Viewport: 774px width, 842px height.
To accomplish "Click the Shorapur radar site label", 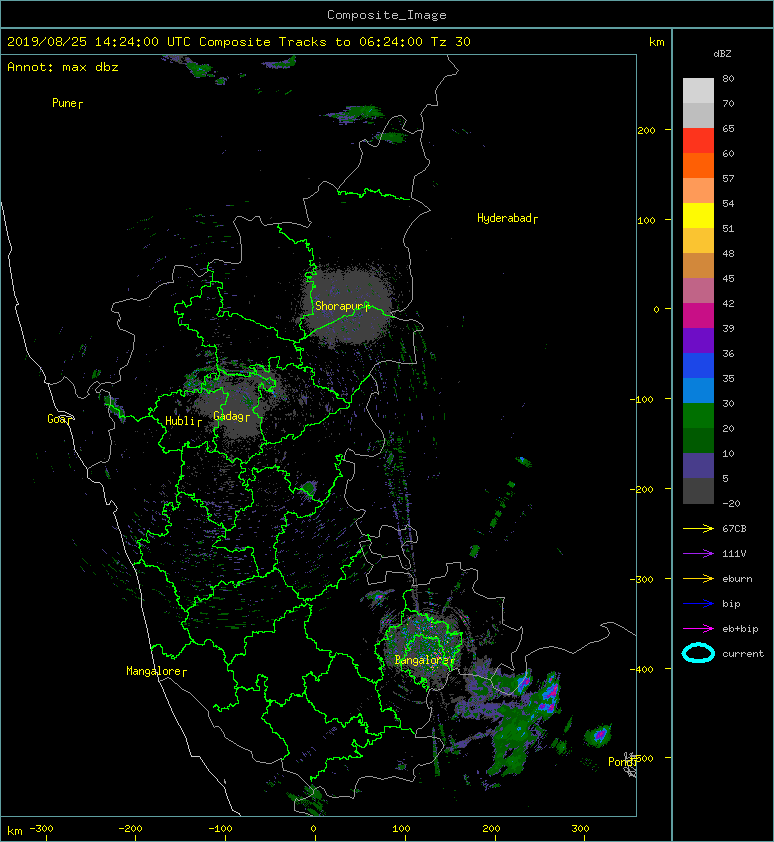I will (342, 306).
